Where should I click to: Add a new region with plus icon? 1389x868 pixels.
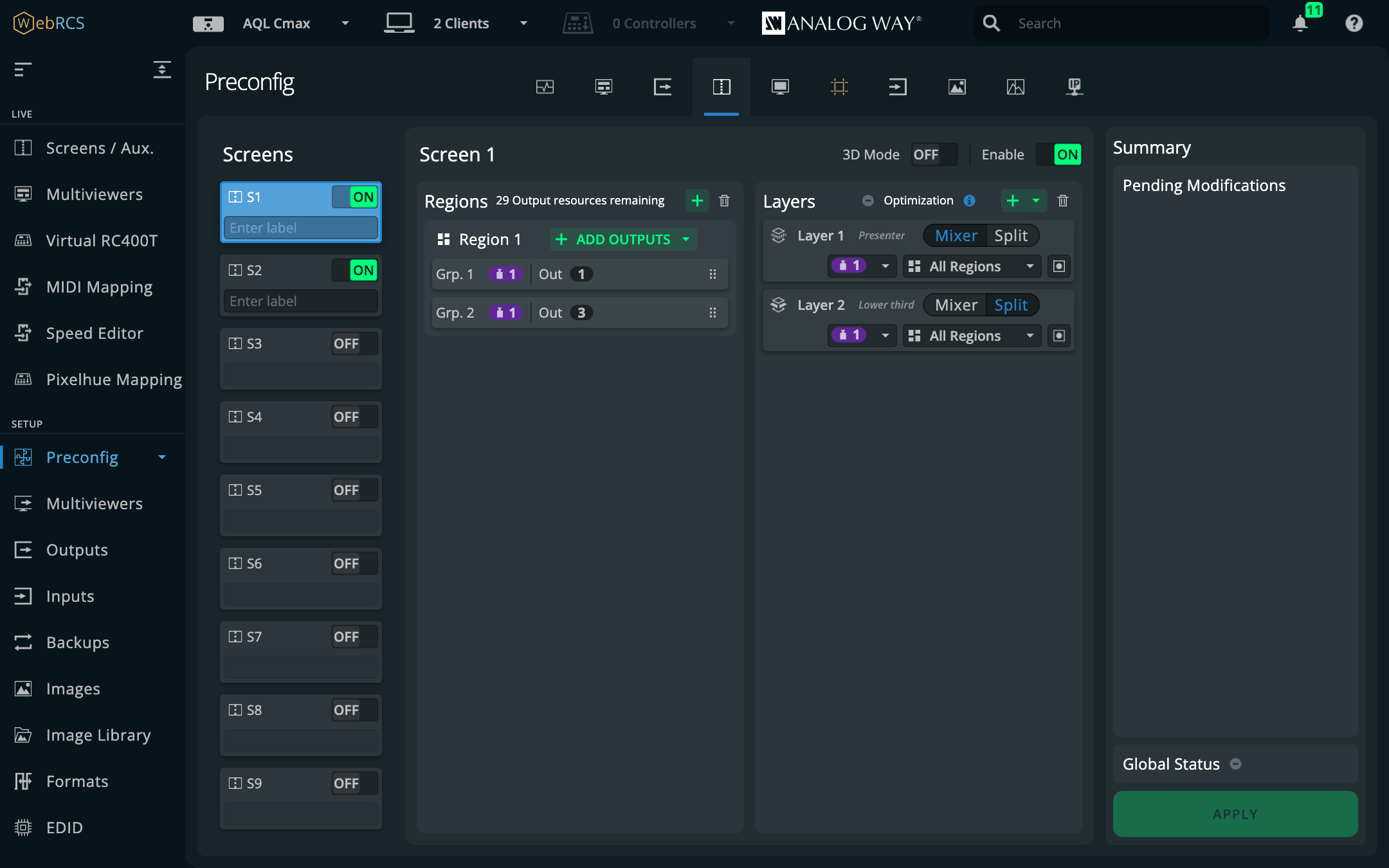click(697, 201)
